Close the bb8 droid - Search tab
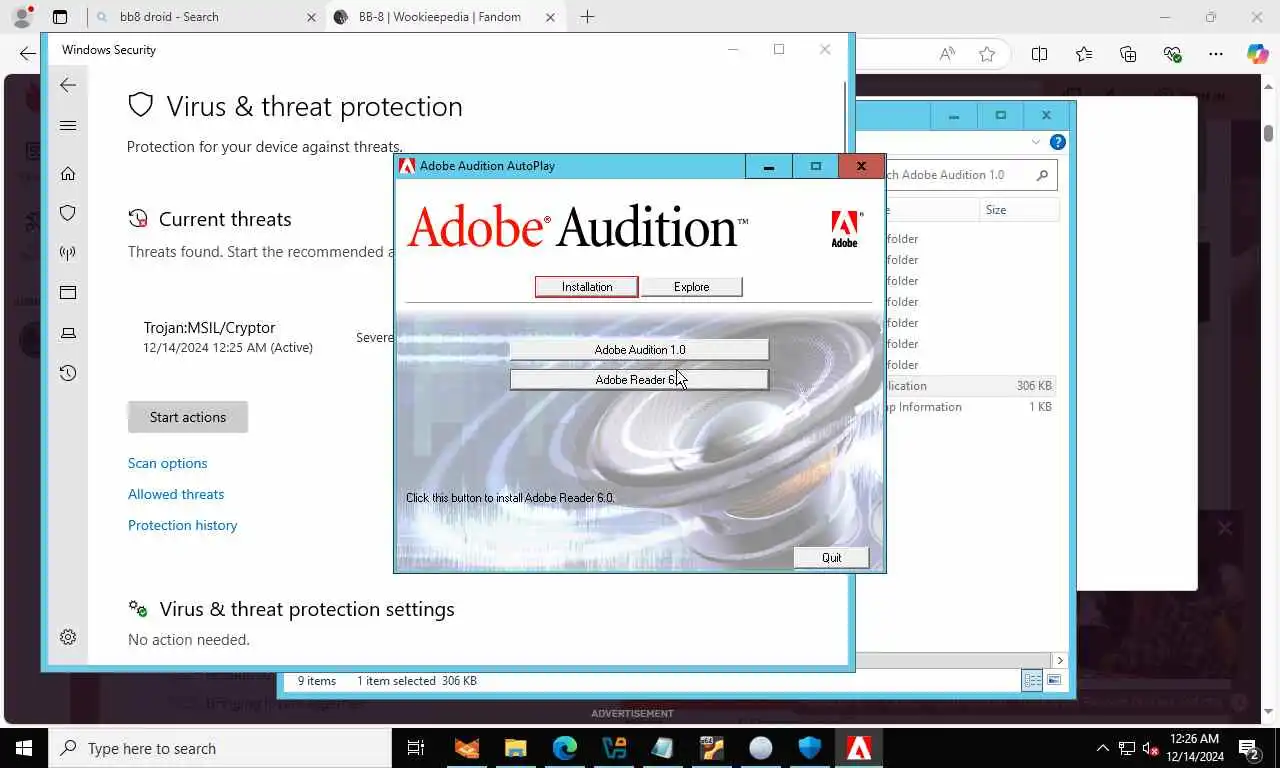This screenshot has width=1280, height=768. (x=311, y=17)
